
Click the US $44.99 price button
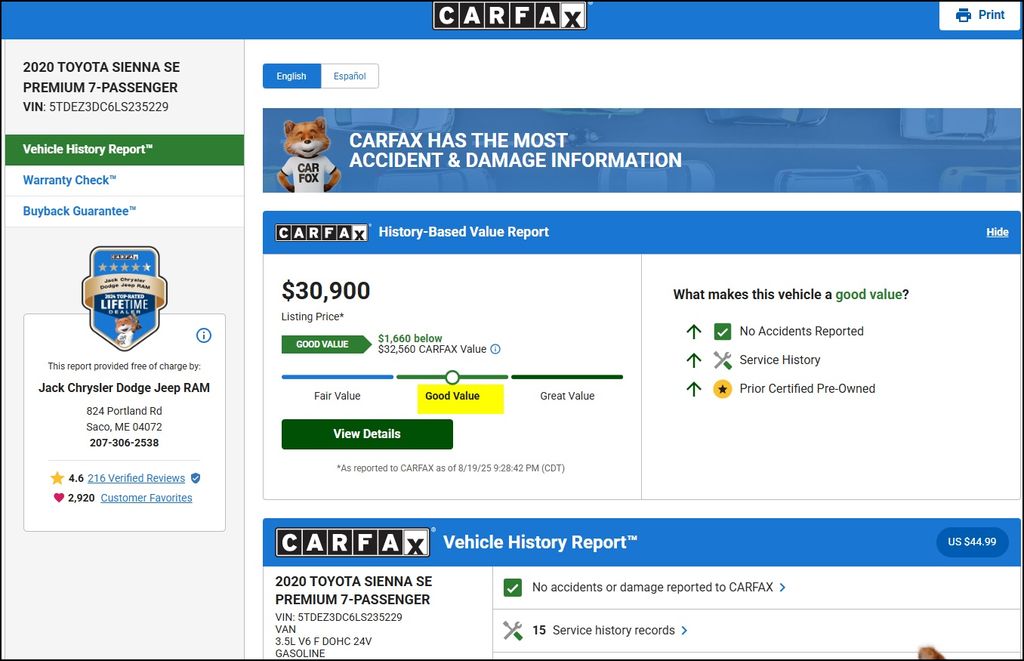972,542
